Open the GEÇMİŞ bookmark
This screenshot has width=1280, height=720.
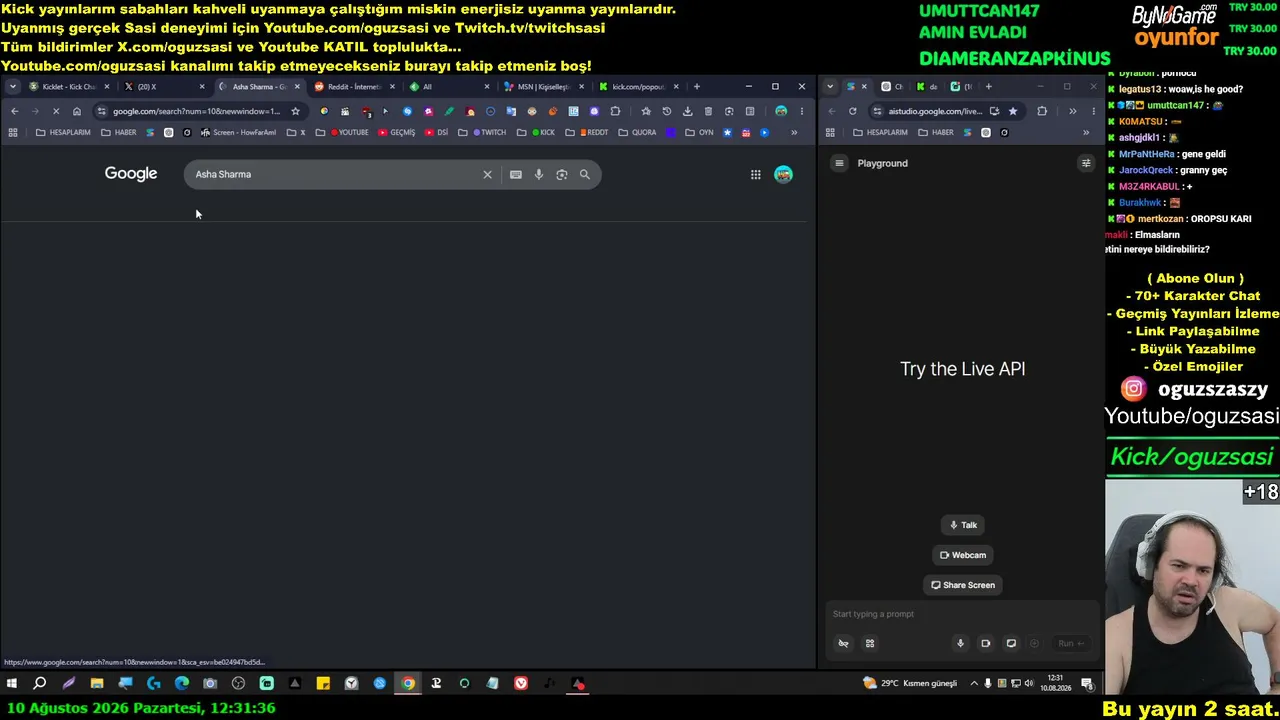coord(397,132)
